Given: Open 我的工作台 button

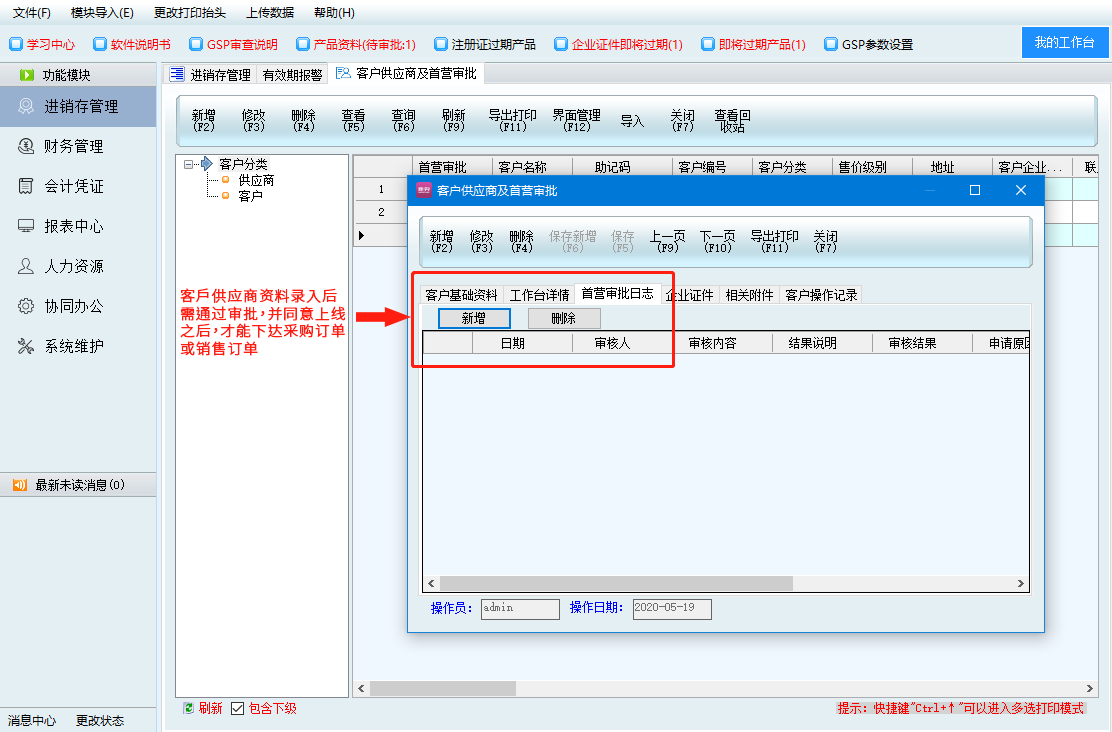Looking at the screenshot, I should [x=1064, y=43].
